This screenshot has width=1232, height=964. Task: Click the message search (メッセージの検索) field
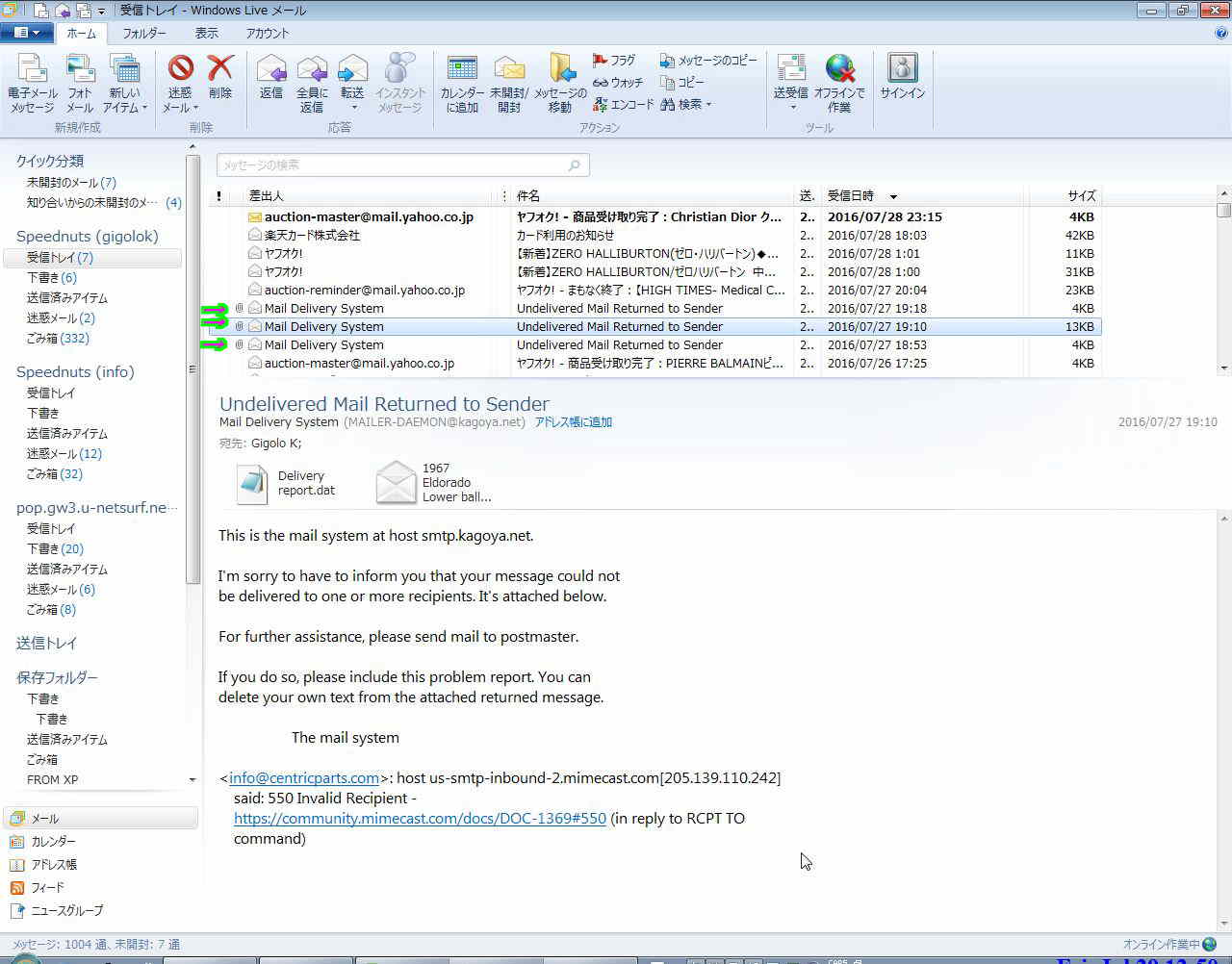395,165
